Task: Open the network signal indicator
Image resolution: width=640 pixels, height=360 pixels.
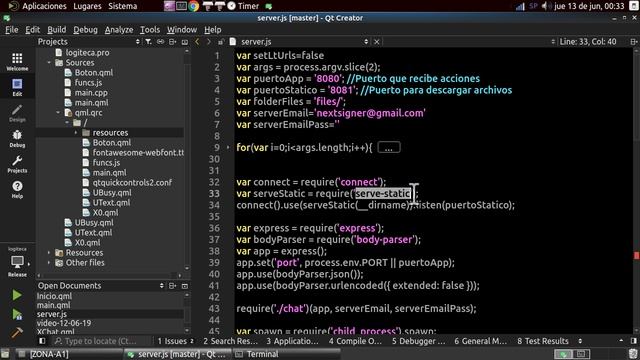Action: 520,6
